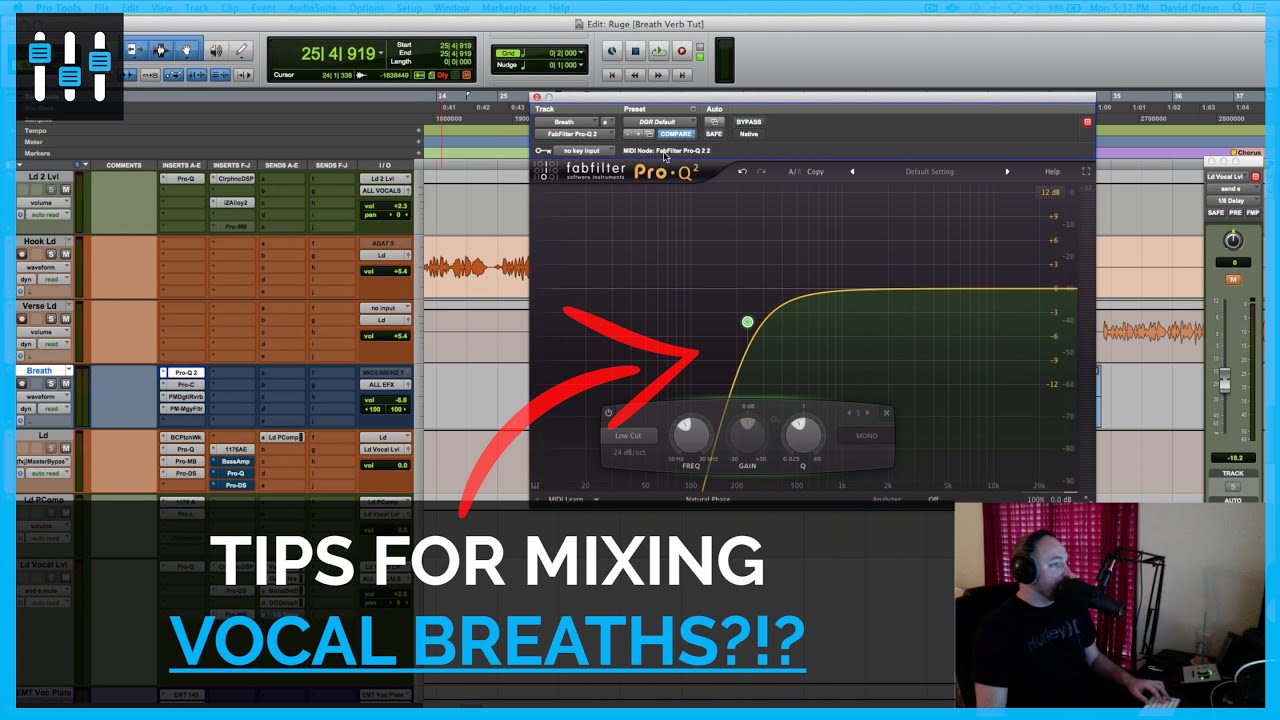Image resolution: width=1280 pixels, height=720 pixels.
Task: Click the FREQ knob
Action: pyautogui.click(x=690, y=435)
